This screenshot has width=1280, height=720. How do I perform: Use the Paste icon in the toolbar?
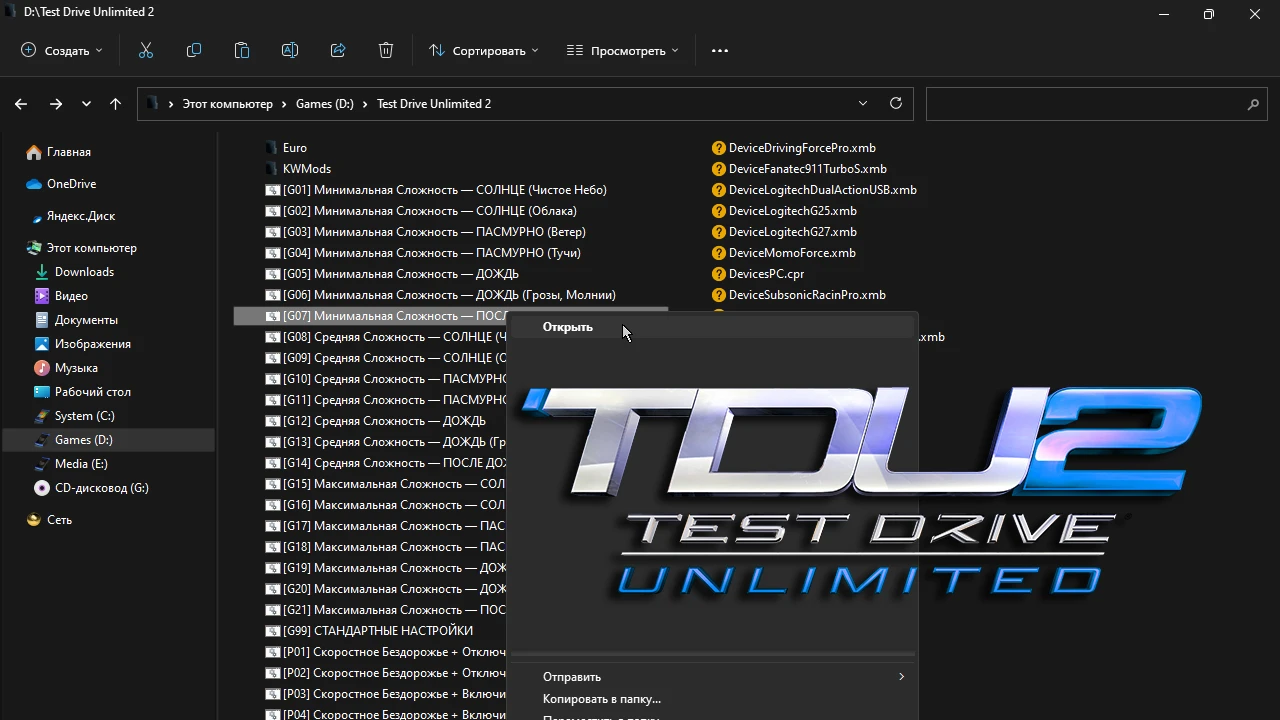point(242,50)
